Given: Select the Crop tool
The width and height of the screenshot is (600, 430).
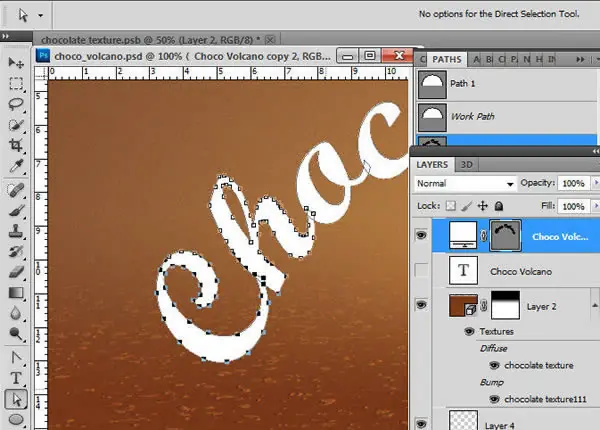Looking at the screenshot, I should click(x=16, y=145).
